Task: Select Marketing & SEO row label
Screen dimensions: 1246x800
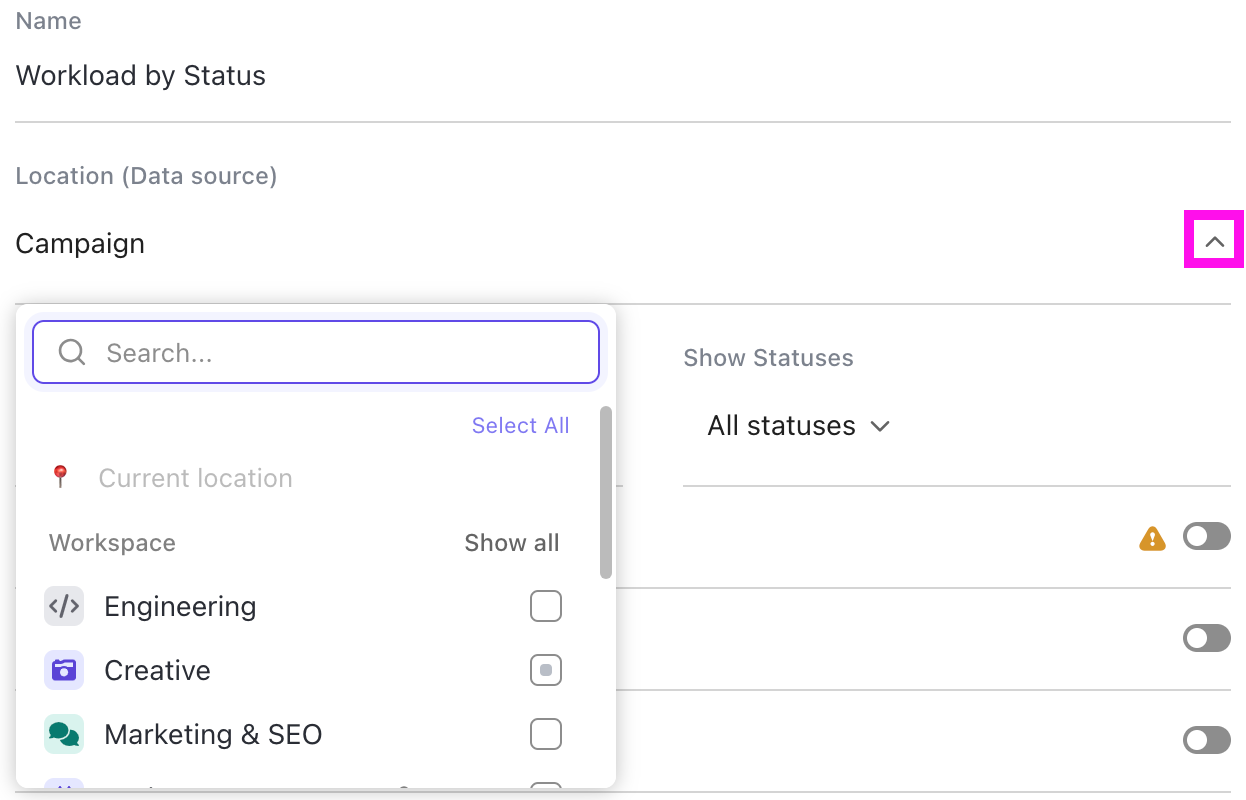Action: tap(213, 734)
